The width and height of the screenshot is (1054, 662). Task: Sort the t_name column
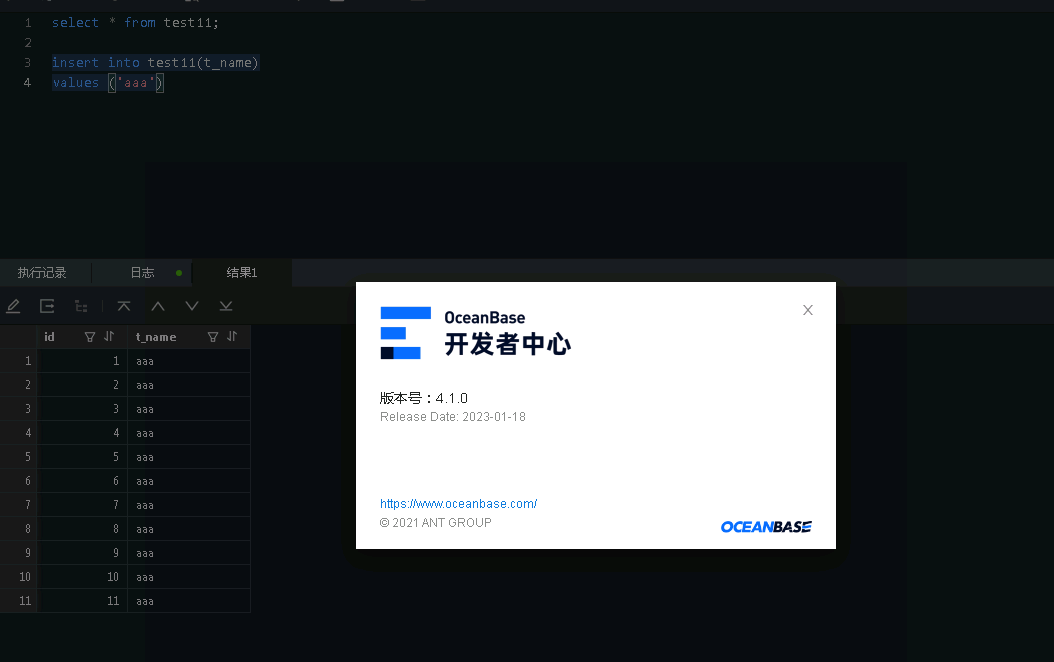click(232, 337)
